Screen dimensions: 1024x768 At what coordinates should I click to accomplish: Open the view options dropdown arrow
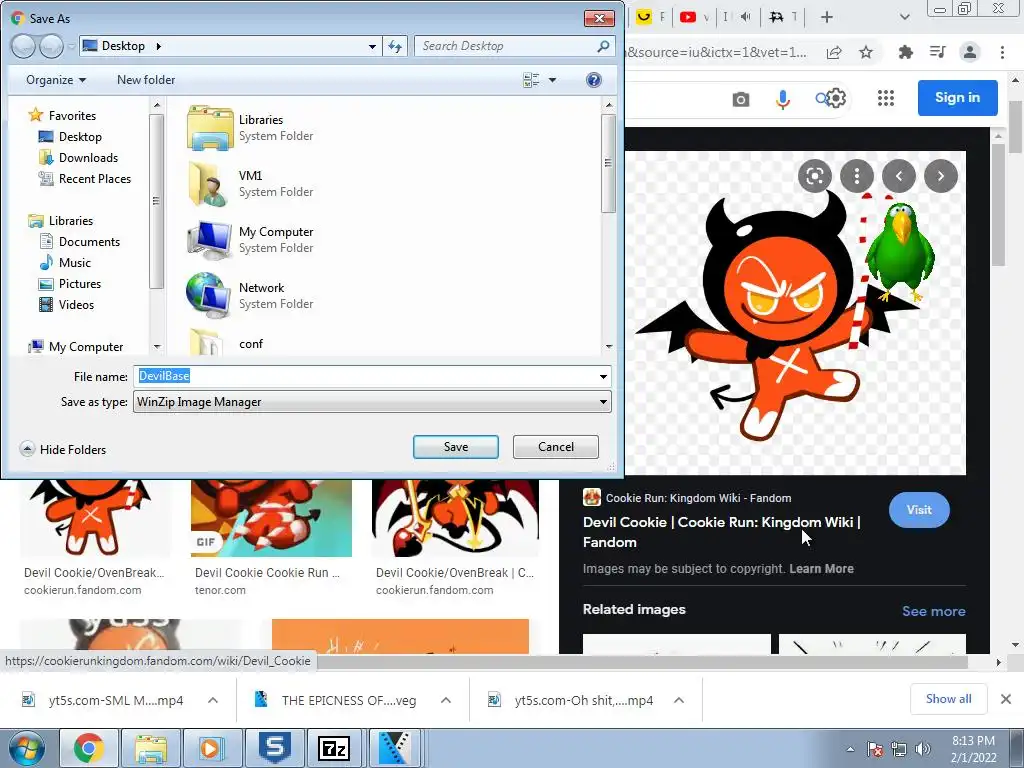(552, 80)
